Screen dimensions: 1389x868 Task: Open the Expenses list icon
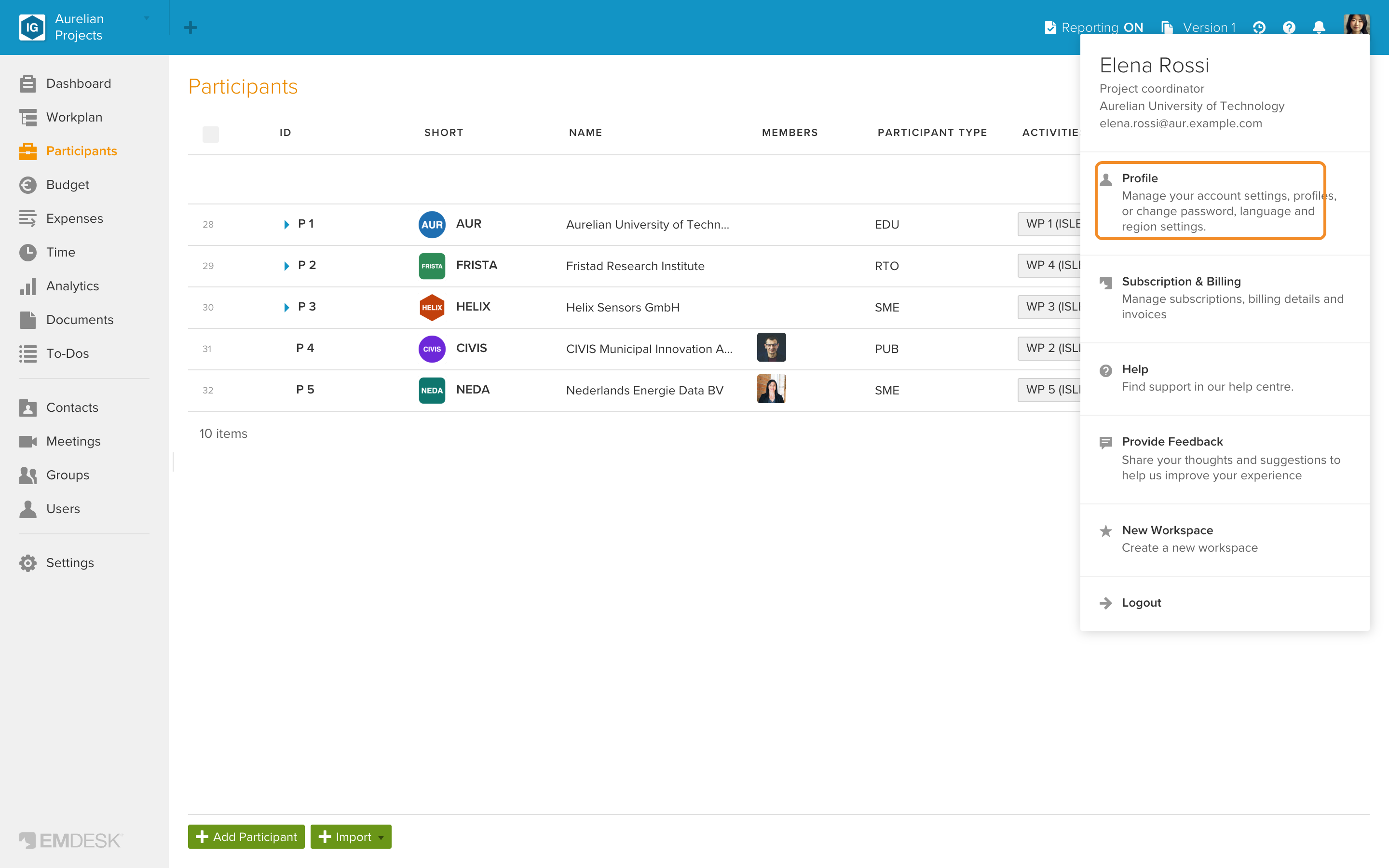[27, 219]
